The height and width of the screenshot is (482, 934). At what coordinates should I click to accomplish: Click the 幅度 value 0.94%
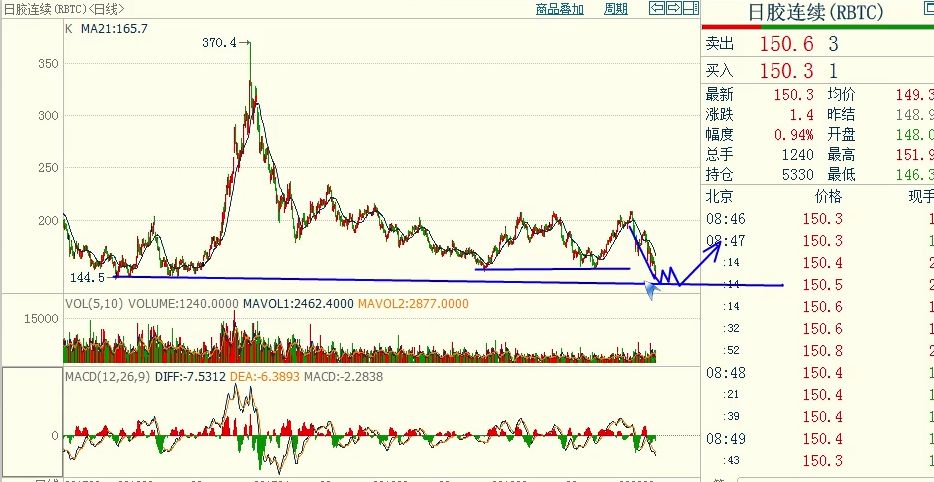point(794,135)
